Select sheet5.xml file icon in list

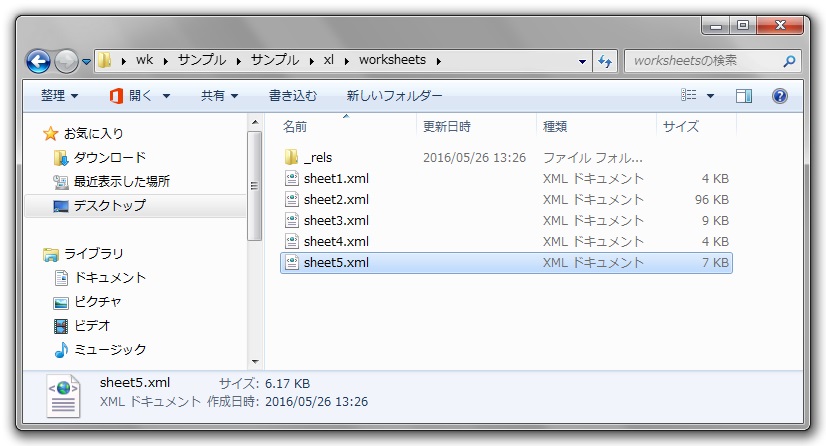pos(291,262)
